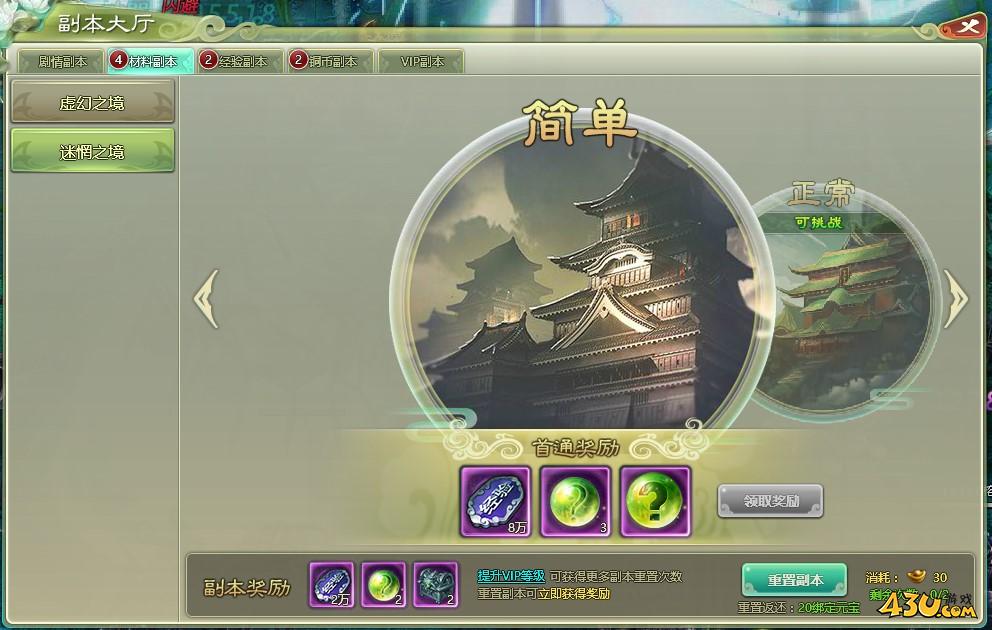This screenshot has height=630, width=992.
Task: Click the 领取奖励 button
Action: [771, 501]
